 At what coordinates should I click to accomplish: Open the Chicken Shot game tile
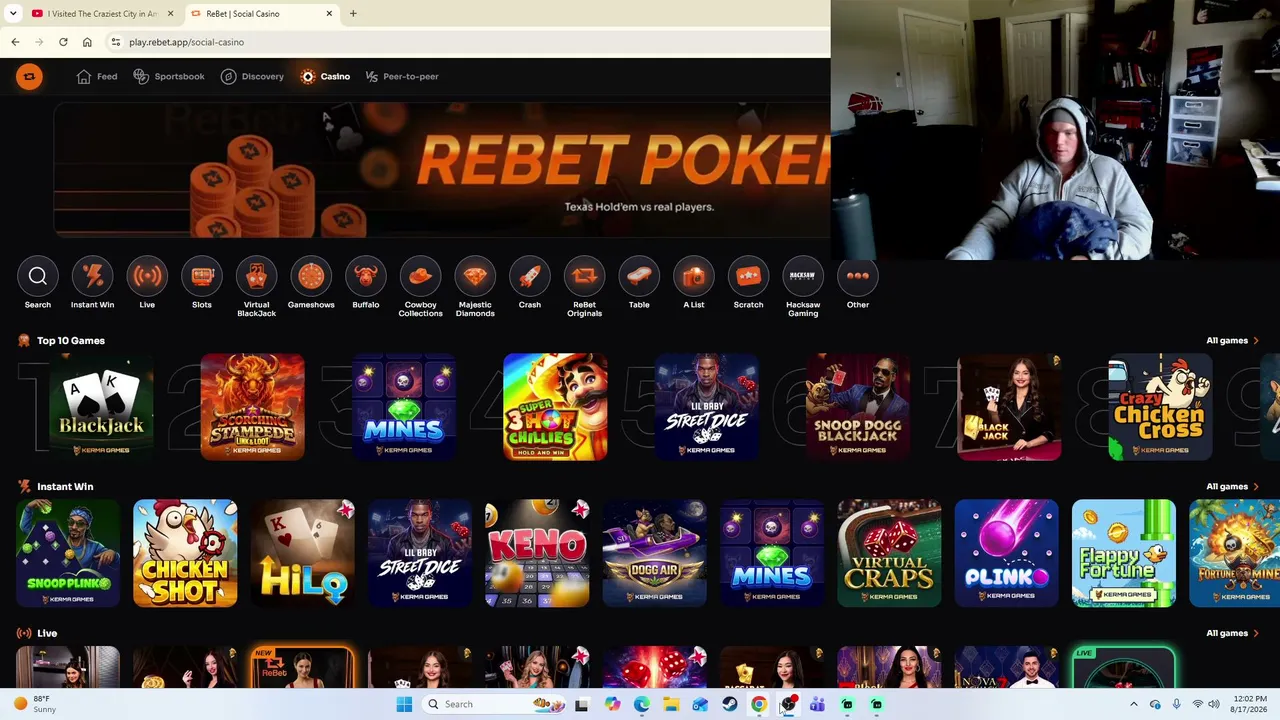185,553
